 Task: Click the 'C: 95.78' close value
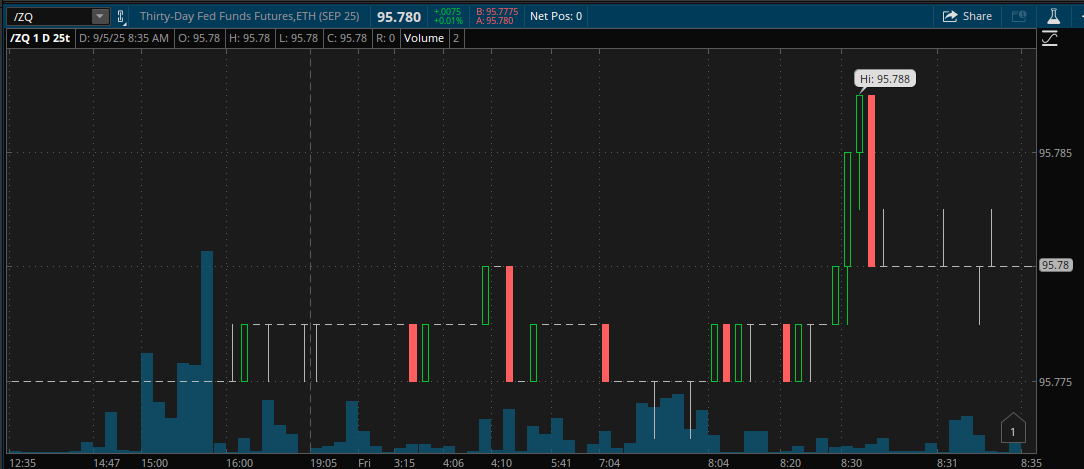click(347, 38)
